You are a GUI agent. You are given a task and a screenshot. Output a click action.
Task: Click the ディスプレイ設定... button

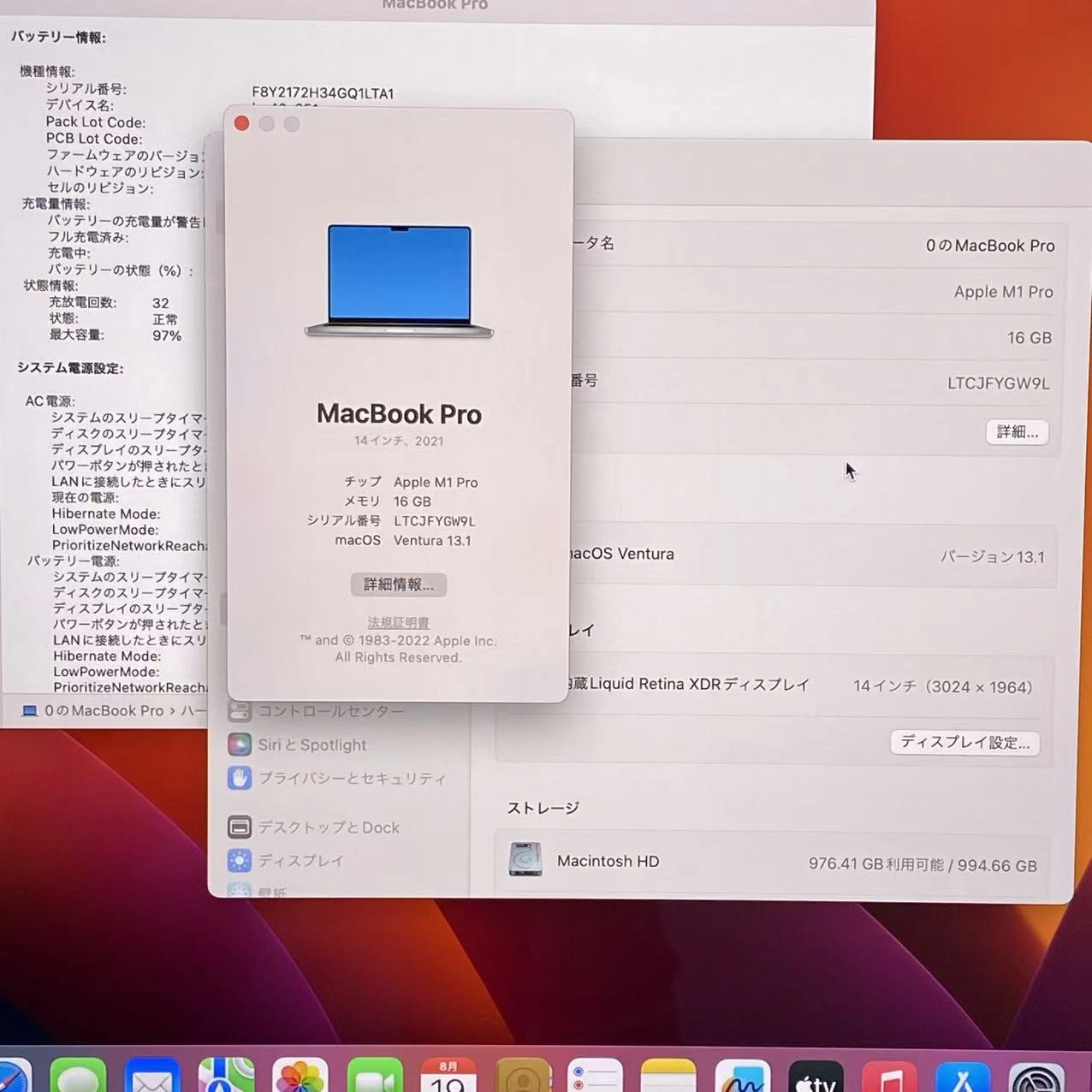click(x=965, y=742)
